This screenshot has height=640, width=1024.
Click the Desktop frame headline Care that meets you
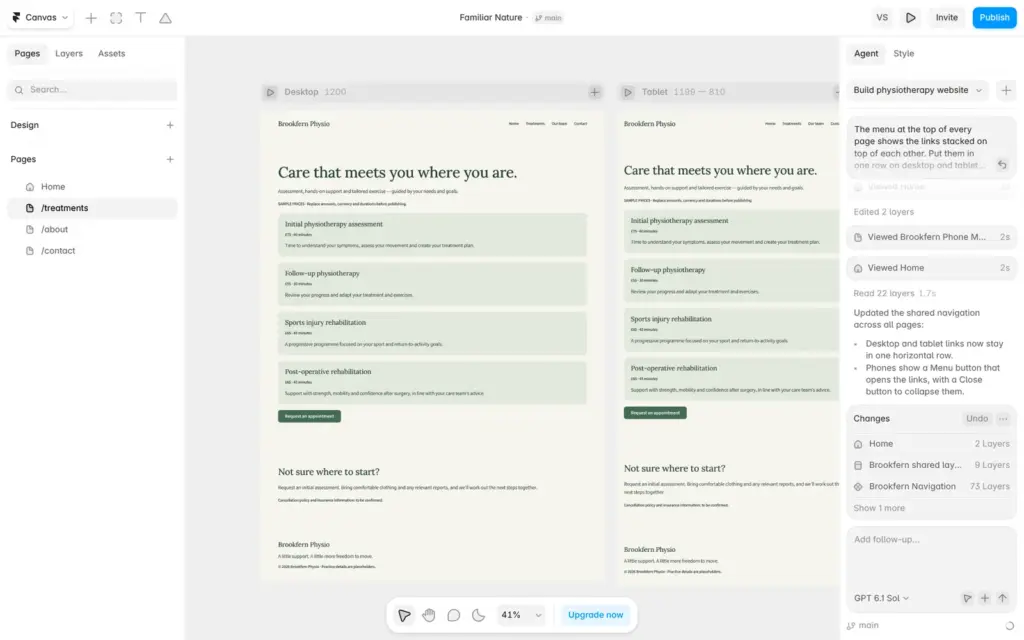pos(397,172)
